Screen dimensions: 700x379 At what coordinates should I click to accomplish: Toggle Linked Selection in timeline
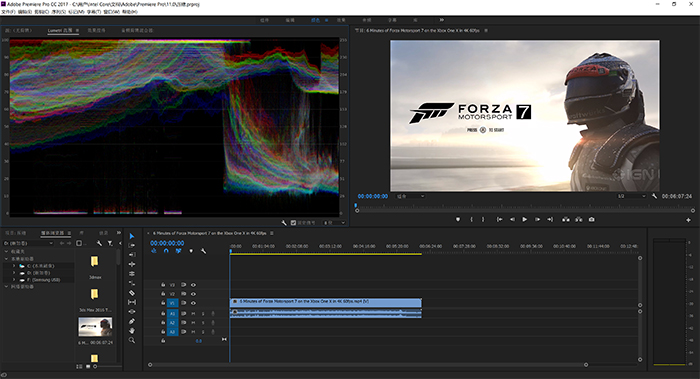pyautogui.click(x=178, y=251)
